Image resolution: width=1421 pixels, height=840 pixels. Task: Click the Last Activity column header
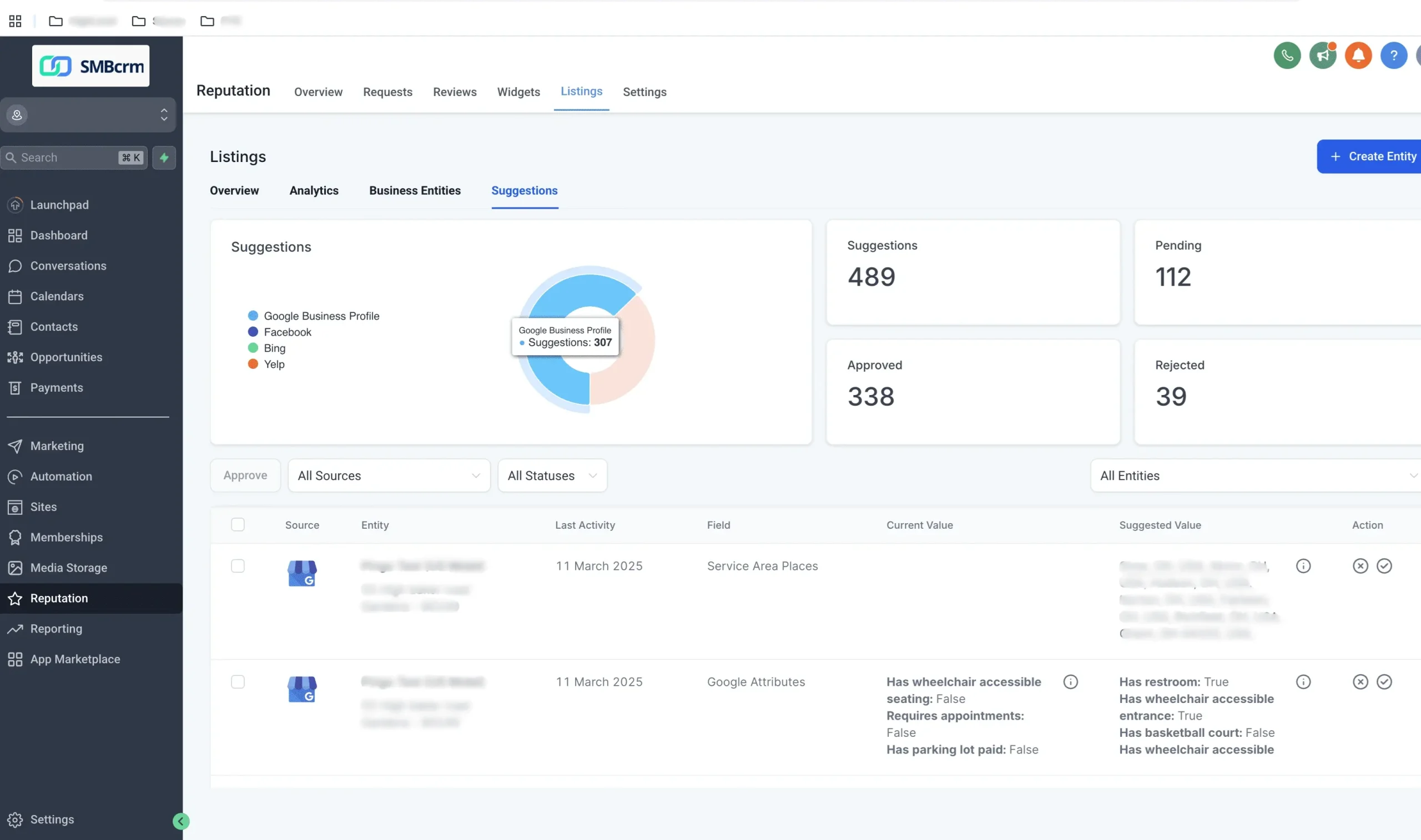585,525
